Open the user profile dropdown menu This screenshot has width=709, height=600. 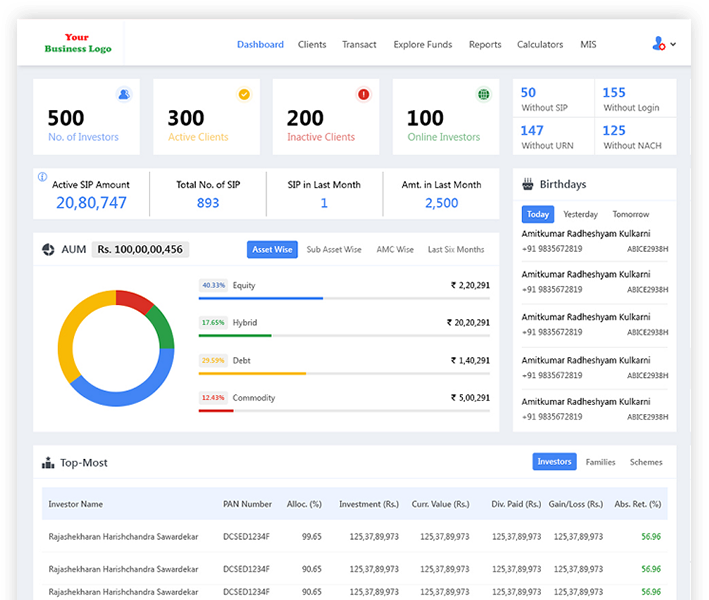[663, 44]
